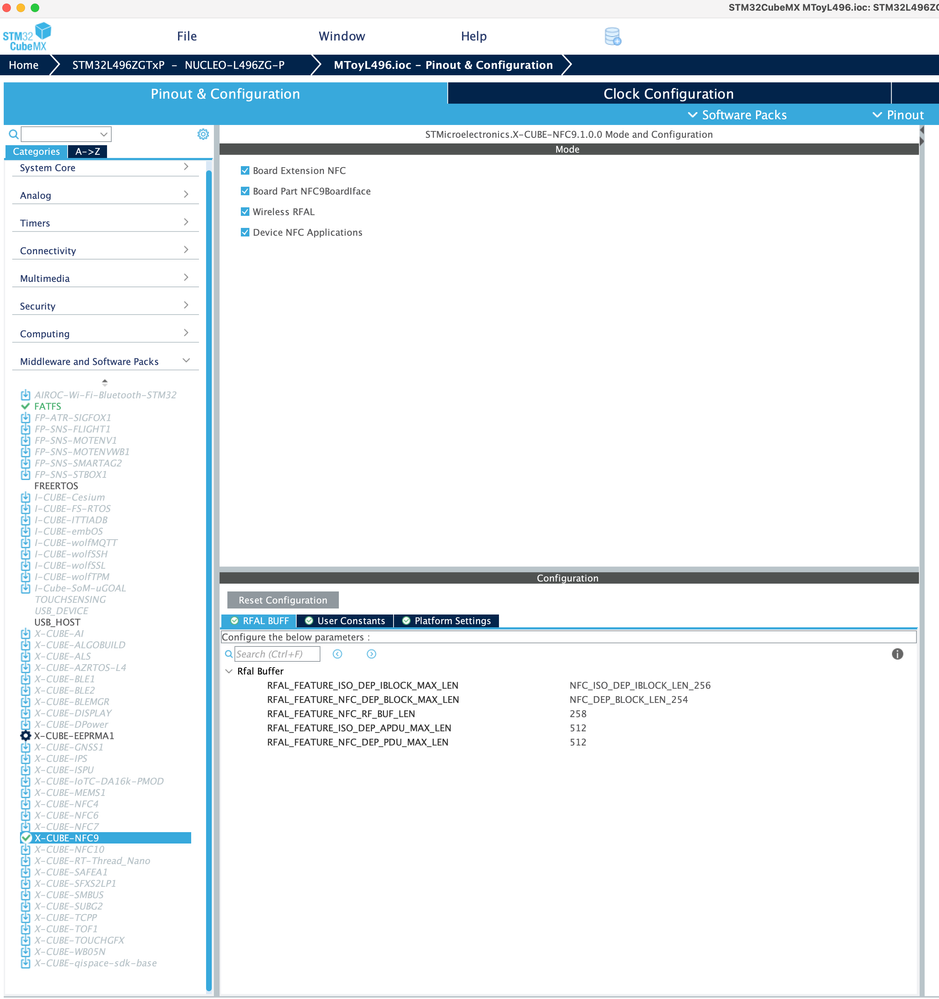The height and width of the screenshot is (999, 939).
Task: Click download icon beside X-CUBE-qispace-sdk-base
Action: [25, 963]
